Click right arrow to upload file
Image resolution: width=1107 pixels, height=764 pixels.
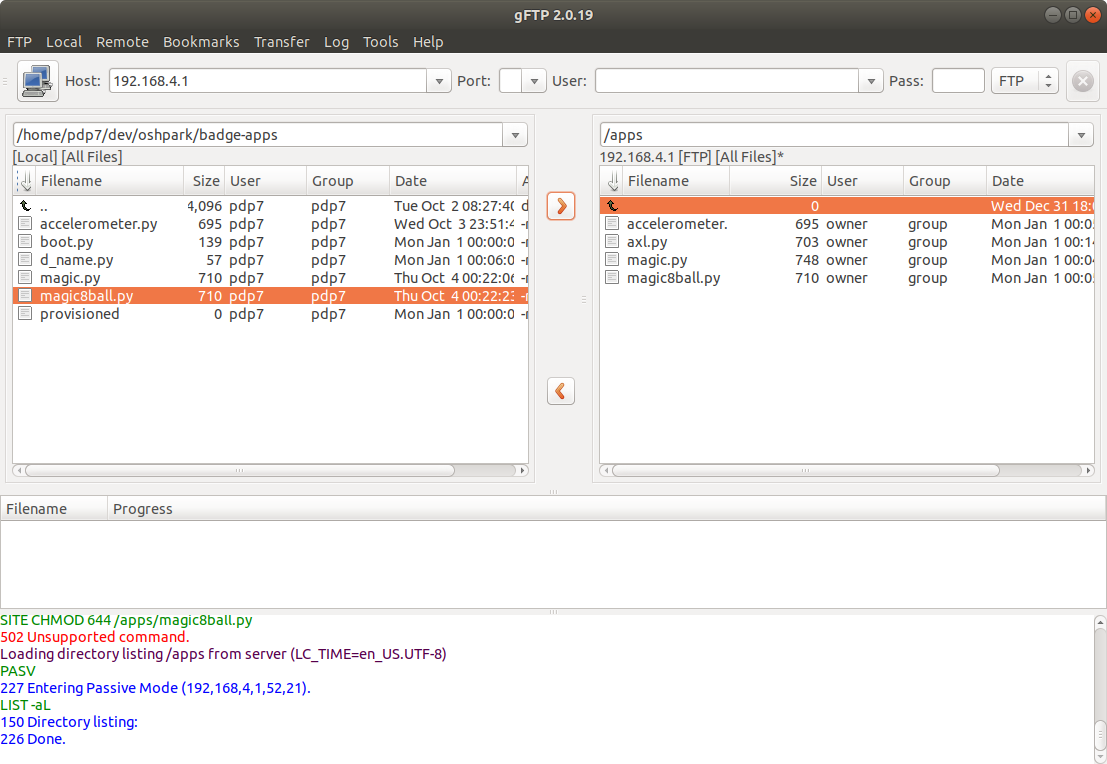coord(561,206)
